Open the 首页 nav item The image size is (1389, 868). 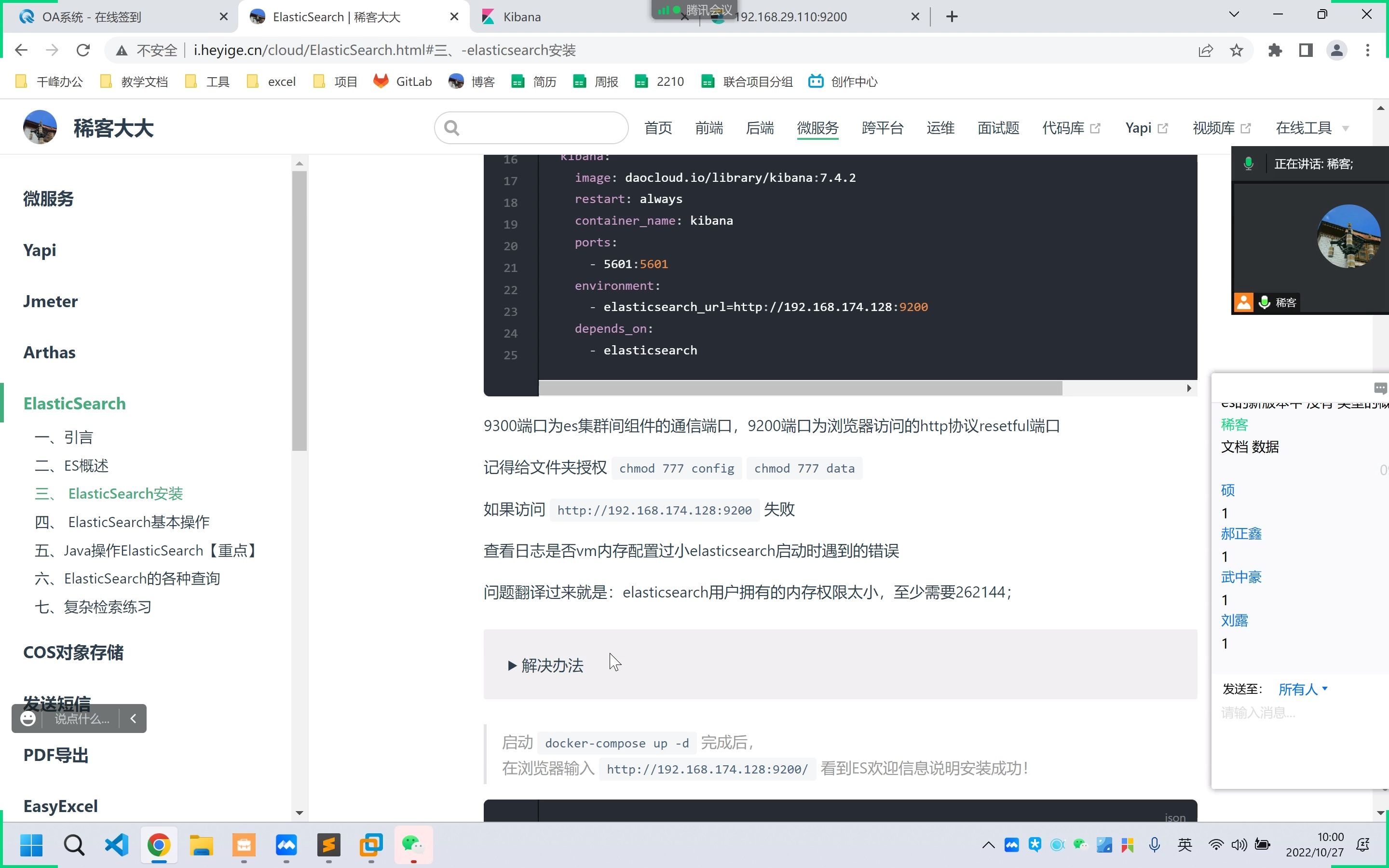click(658, 127)
